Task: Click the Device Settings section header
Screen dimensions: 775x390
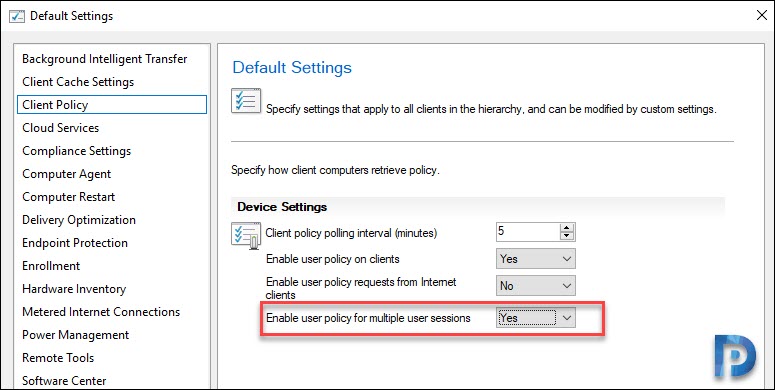Action: (x=282, y=207)
